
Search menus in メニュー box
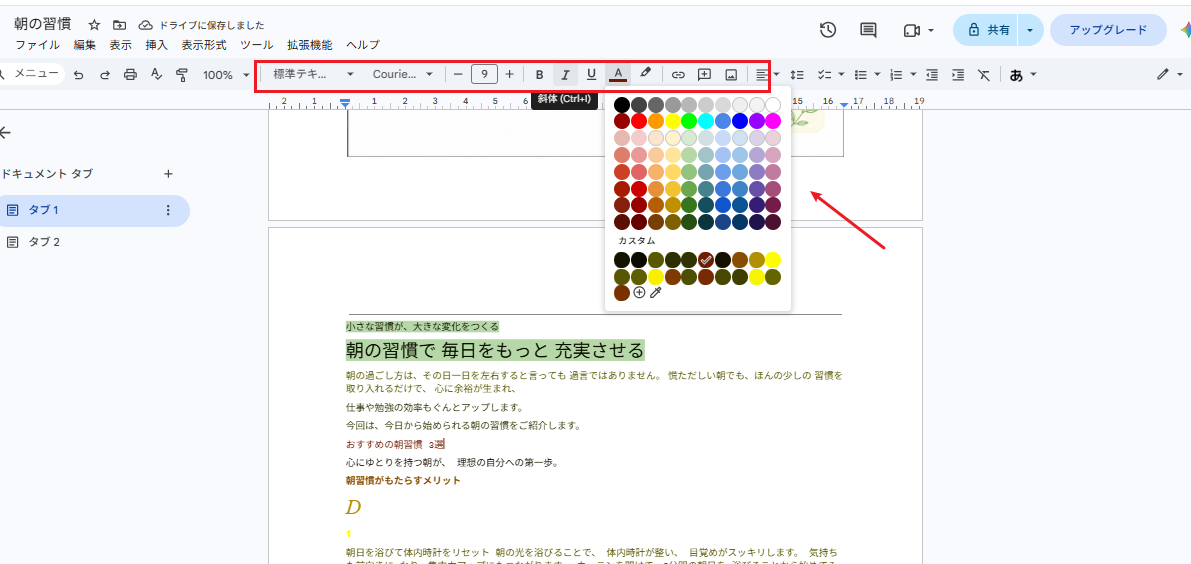click(32, 74)
